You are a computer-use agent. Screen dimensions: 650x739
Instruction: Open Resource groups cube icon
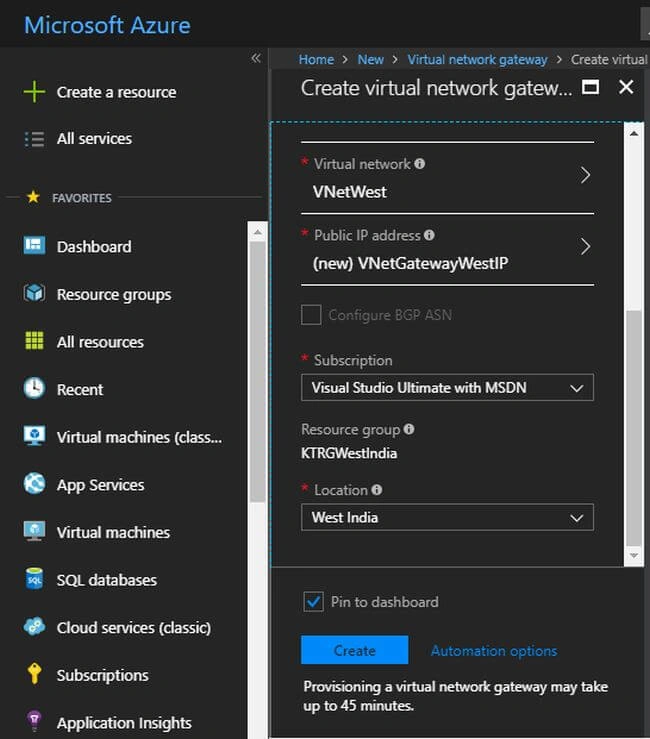(x=34, y=293)
